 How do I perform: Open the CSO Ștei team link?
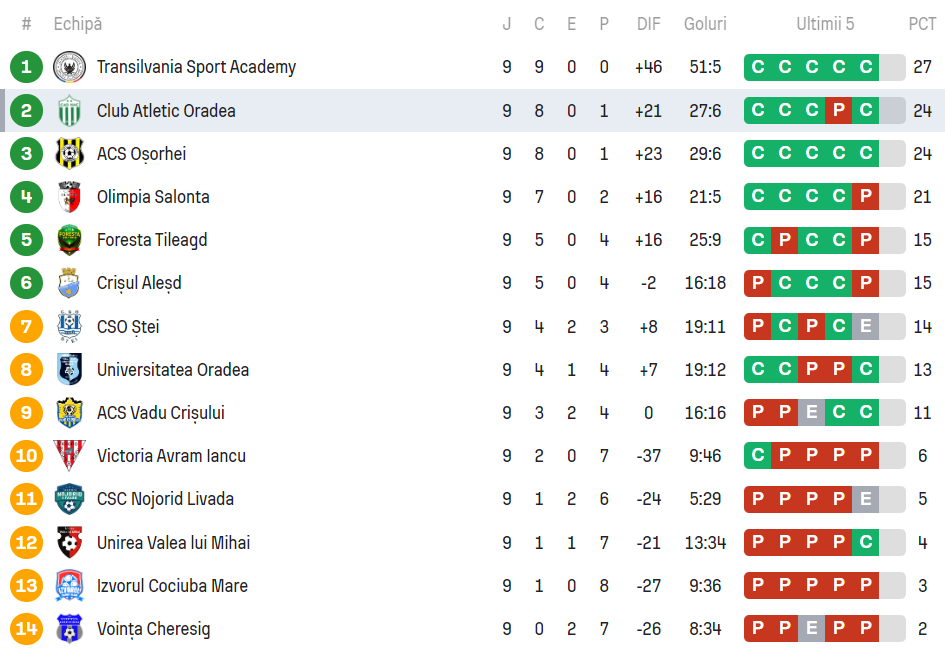[x=128, y=327]
